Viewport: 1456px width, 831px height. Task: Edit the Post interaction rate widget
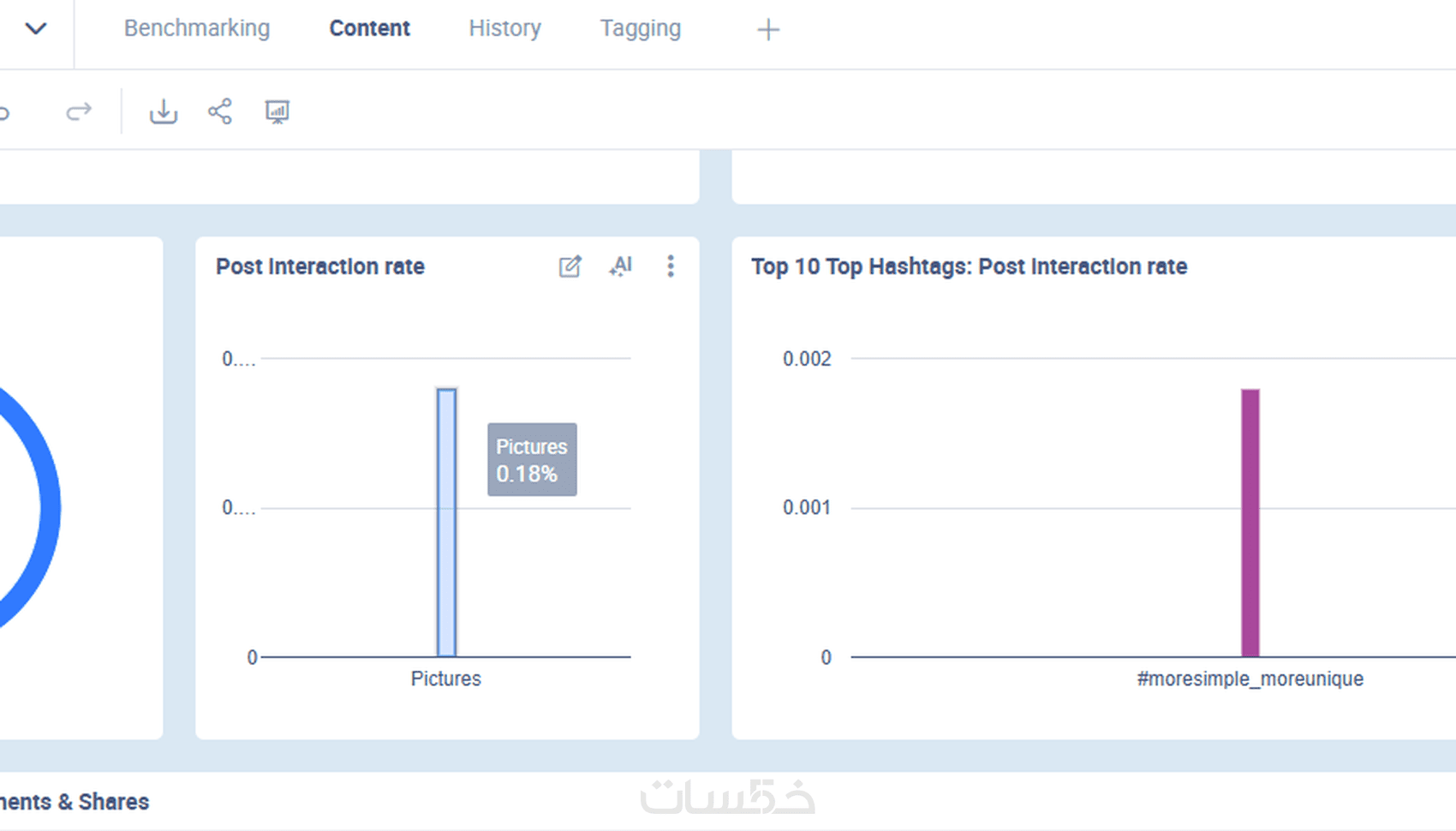[x=570, y=266]
